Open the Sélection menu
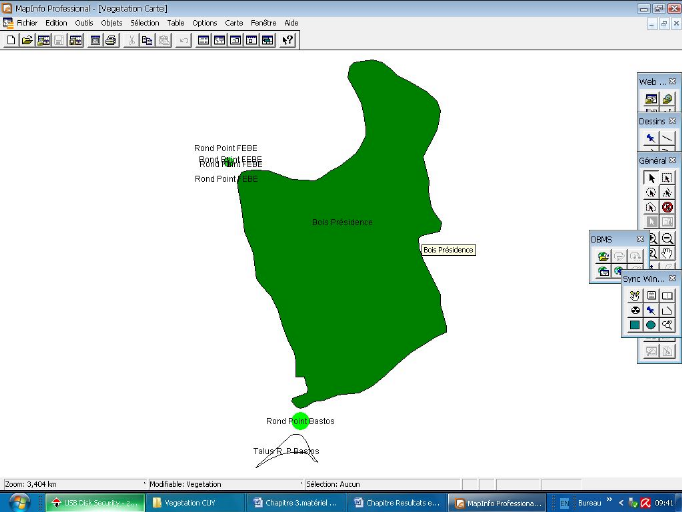Viewport: 682px width, 512px height. click(144, 22)
